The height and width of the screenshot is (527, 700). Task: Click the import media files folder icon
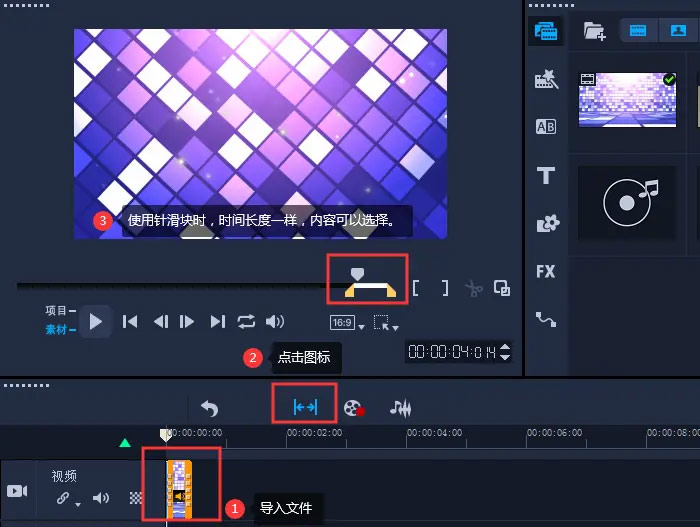point(594,31)
